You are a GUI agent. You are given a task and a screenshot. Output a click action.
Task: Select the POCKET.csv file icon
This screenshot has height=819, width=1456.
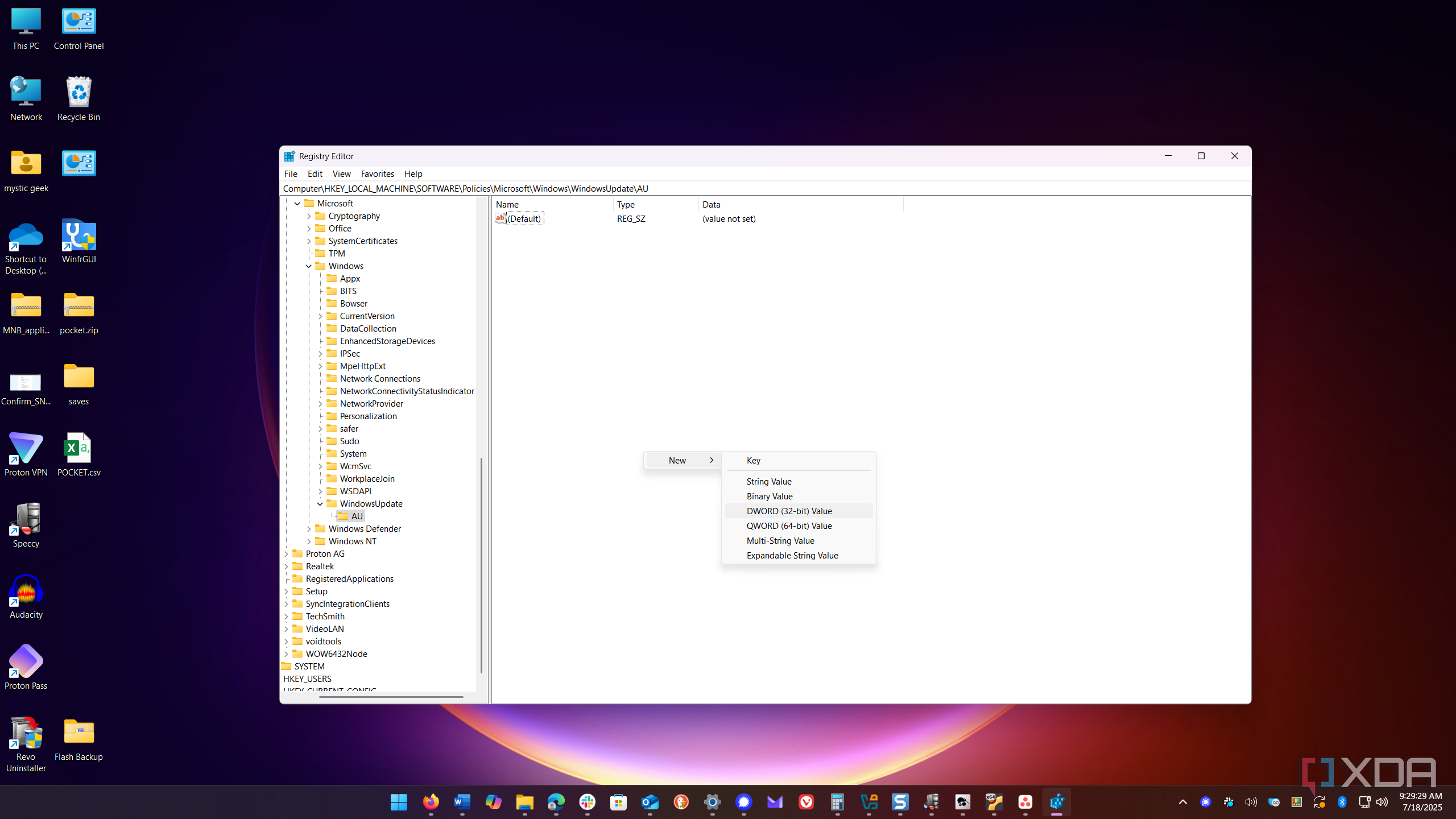click(78, 454)
